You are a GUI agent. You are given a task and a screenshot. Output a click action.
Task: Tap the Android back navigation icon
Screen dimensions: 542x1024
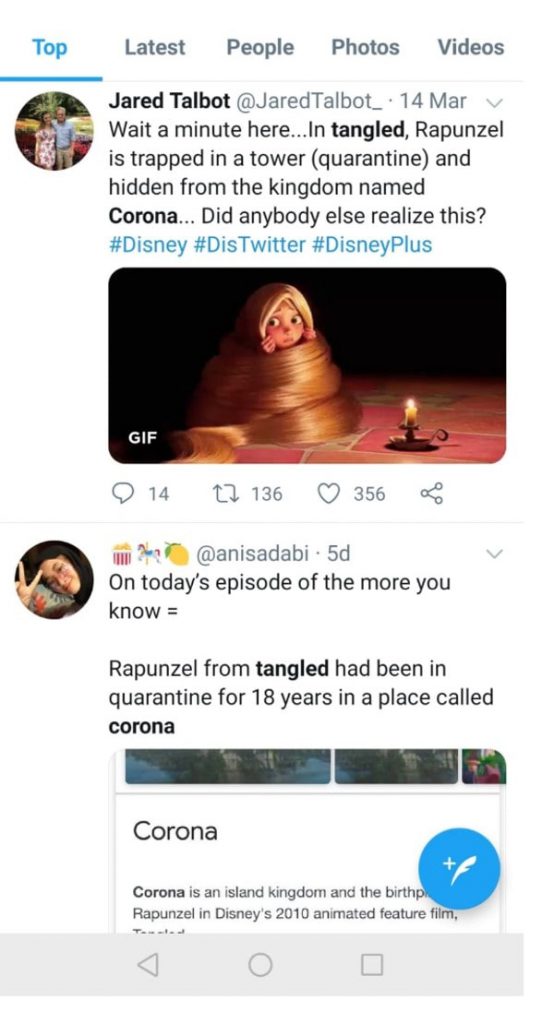[x=148, y=964]
